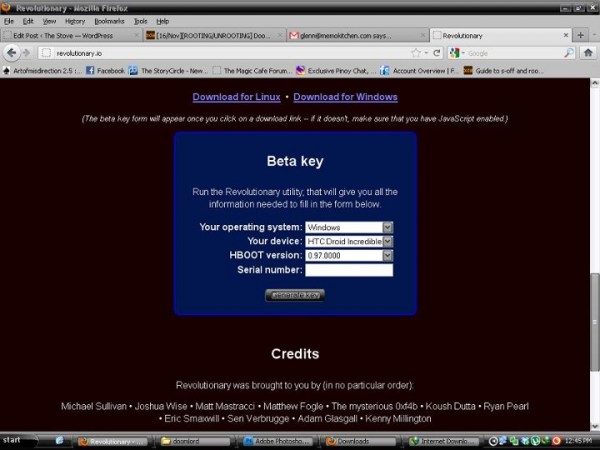Open the History menu
This screenshot has height=450, width=600.
(x=75, y=21)
